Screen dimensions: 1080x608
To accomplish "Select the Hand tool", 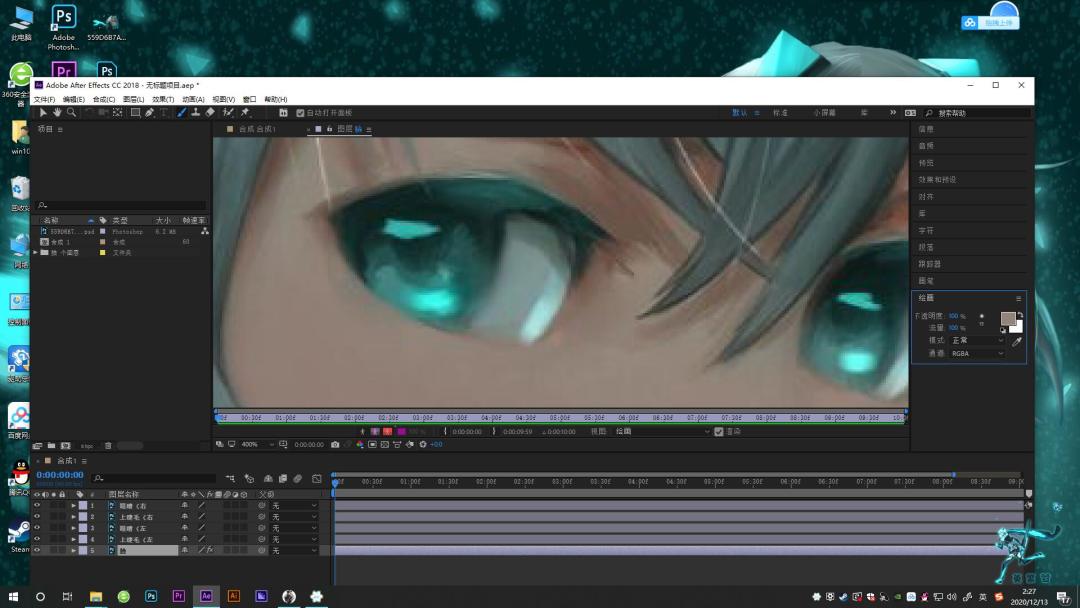I will (x=57, y=112).
